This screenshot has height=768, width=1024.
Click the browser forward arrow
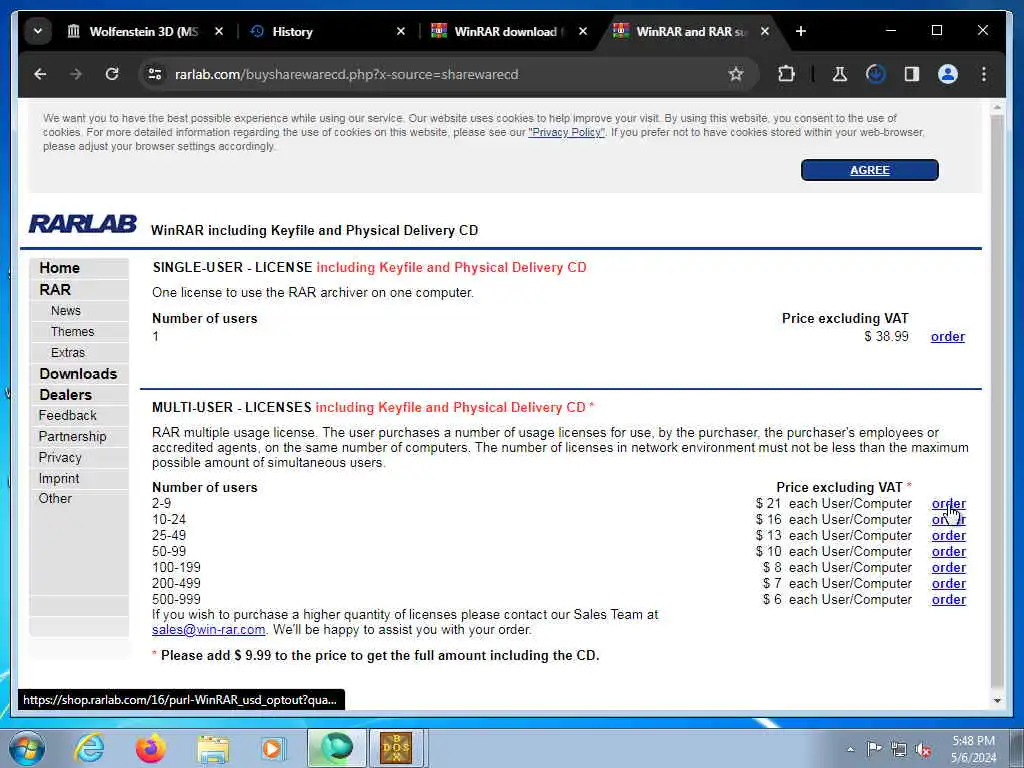click(x=76, y=74)
